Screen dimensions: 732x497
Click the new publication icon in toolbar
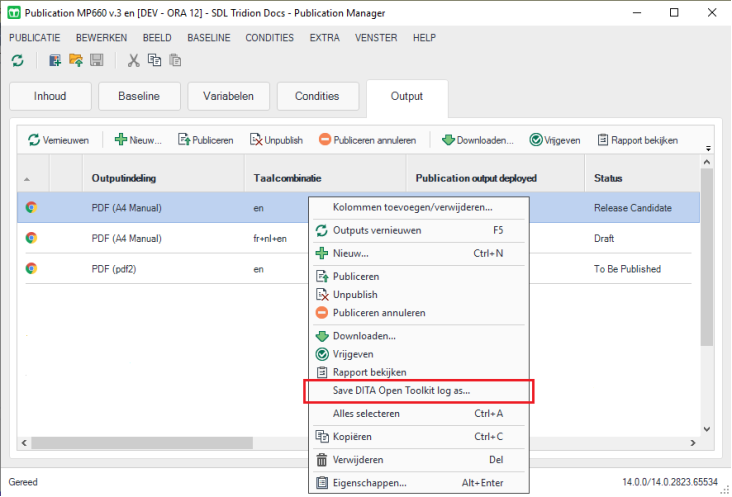click(x=55, y=60)
